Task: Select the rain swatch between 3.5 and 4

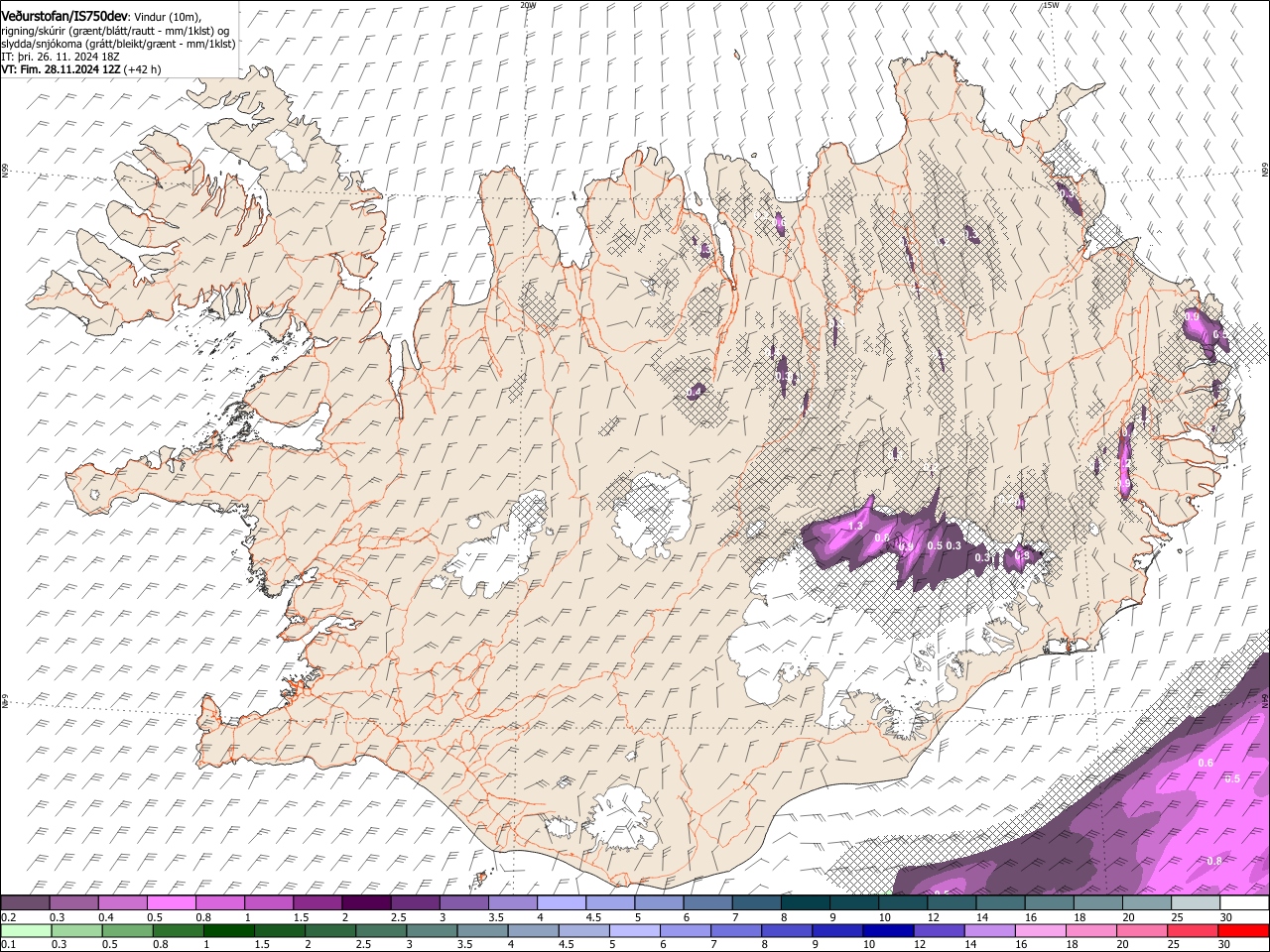Action: pos(482,930)
